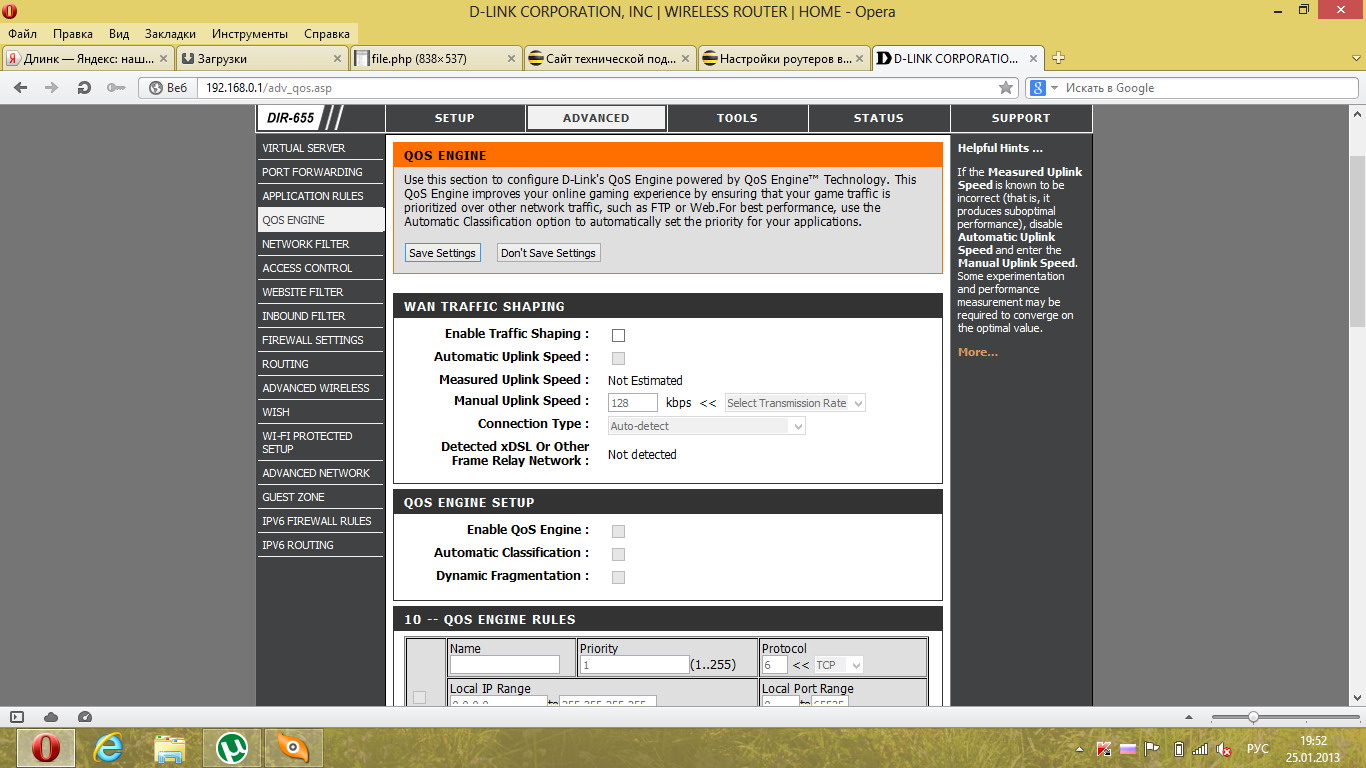Reload the router page

[x=84, y=88]
